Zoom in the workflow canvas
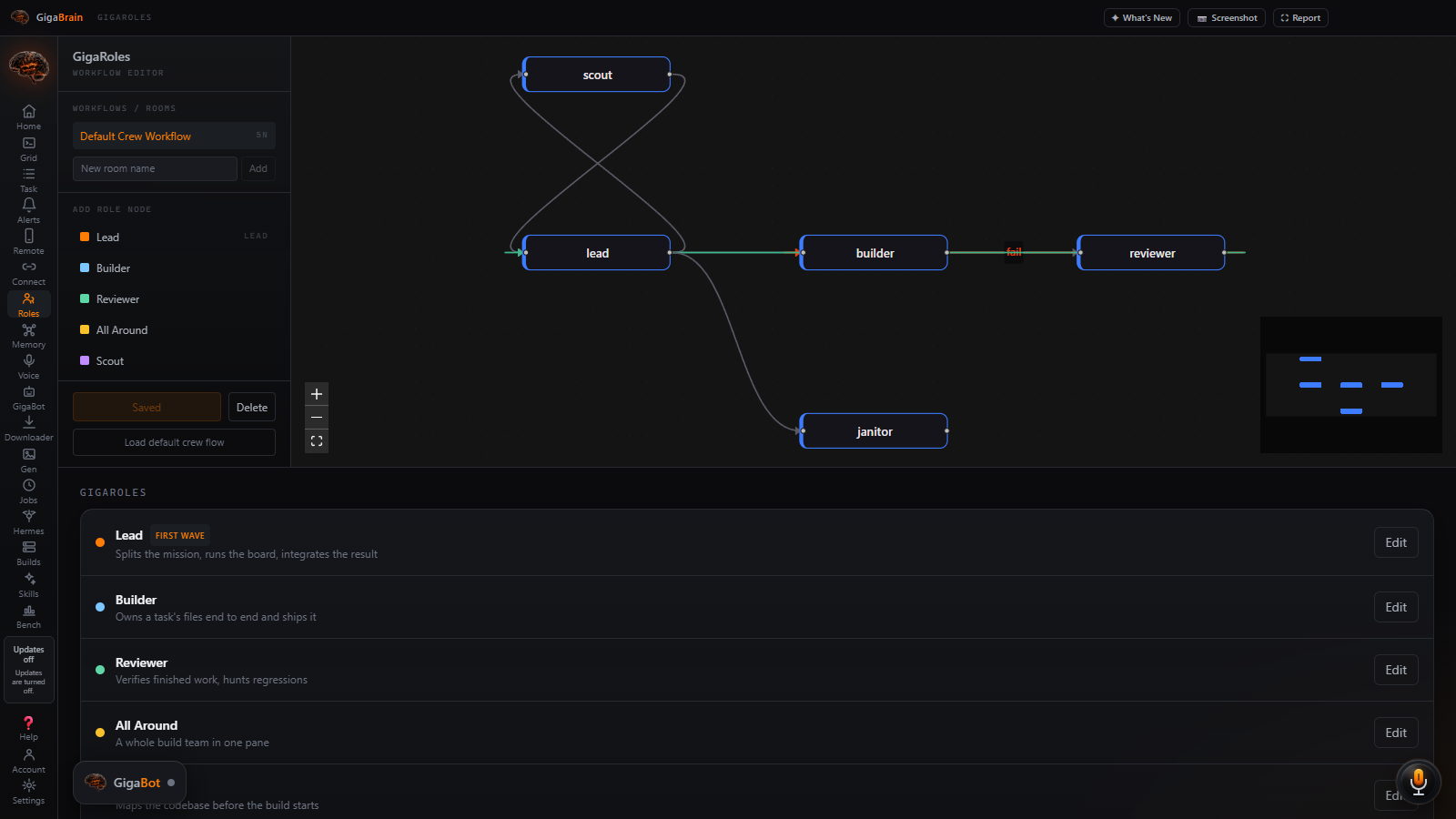Viewport: 1456px width, 819px height. click(317, 394)
